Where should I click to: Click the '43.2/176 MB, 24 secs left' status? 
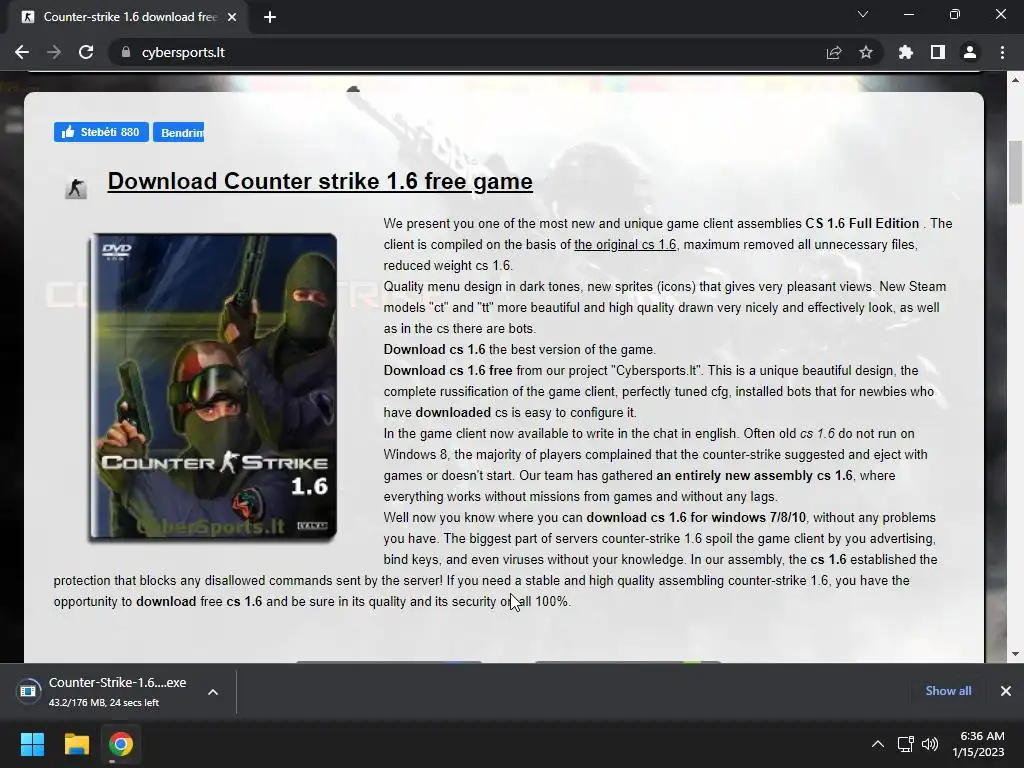[x=104, y=703]
